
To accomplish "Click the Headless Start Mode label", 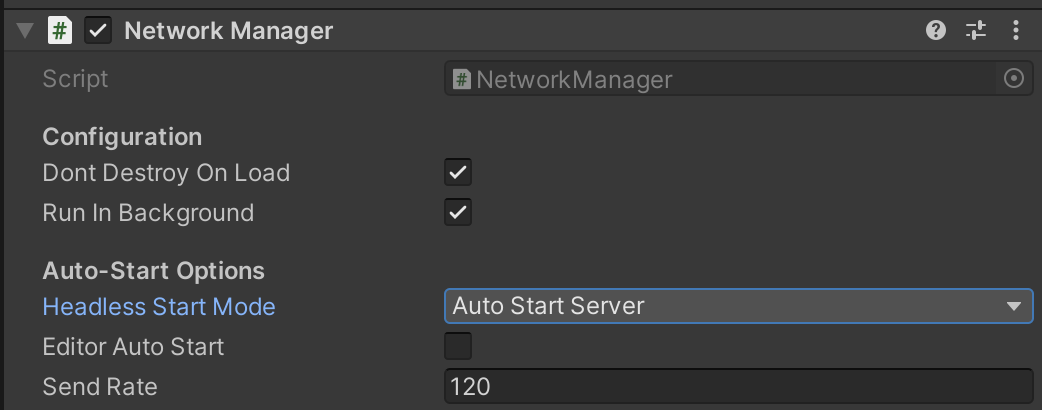I will pos(159,307).
